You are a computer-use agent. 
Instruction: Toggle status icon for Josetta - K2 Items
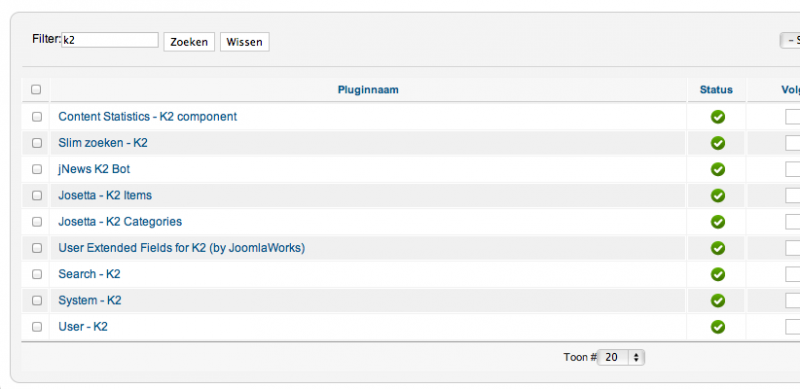(718, 196)
